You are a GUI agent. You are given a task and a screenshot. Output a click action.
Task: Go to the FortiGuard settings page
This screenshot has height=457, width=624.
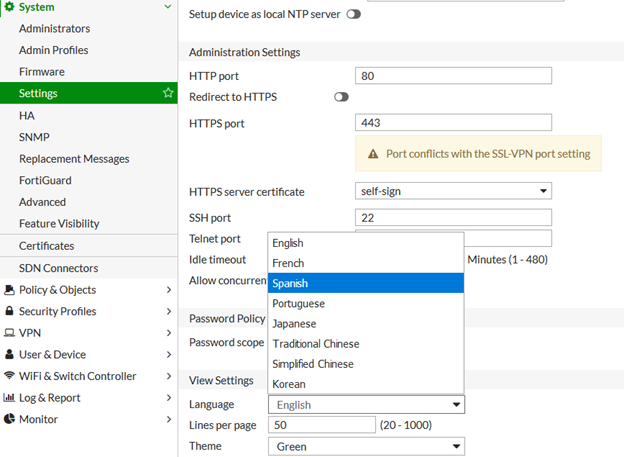tap(45, 181)
